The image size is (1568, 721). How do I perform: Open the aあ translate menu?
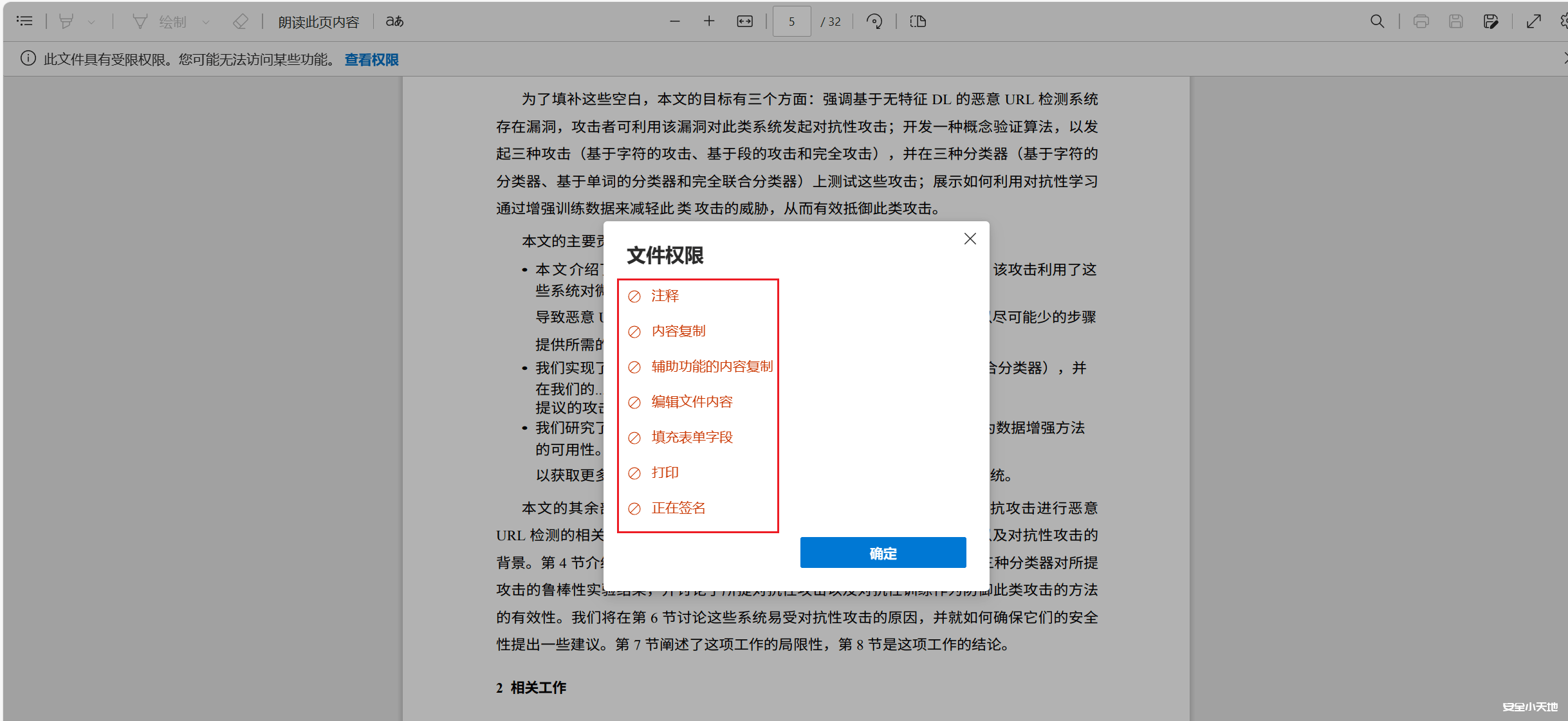394,21
